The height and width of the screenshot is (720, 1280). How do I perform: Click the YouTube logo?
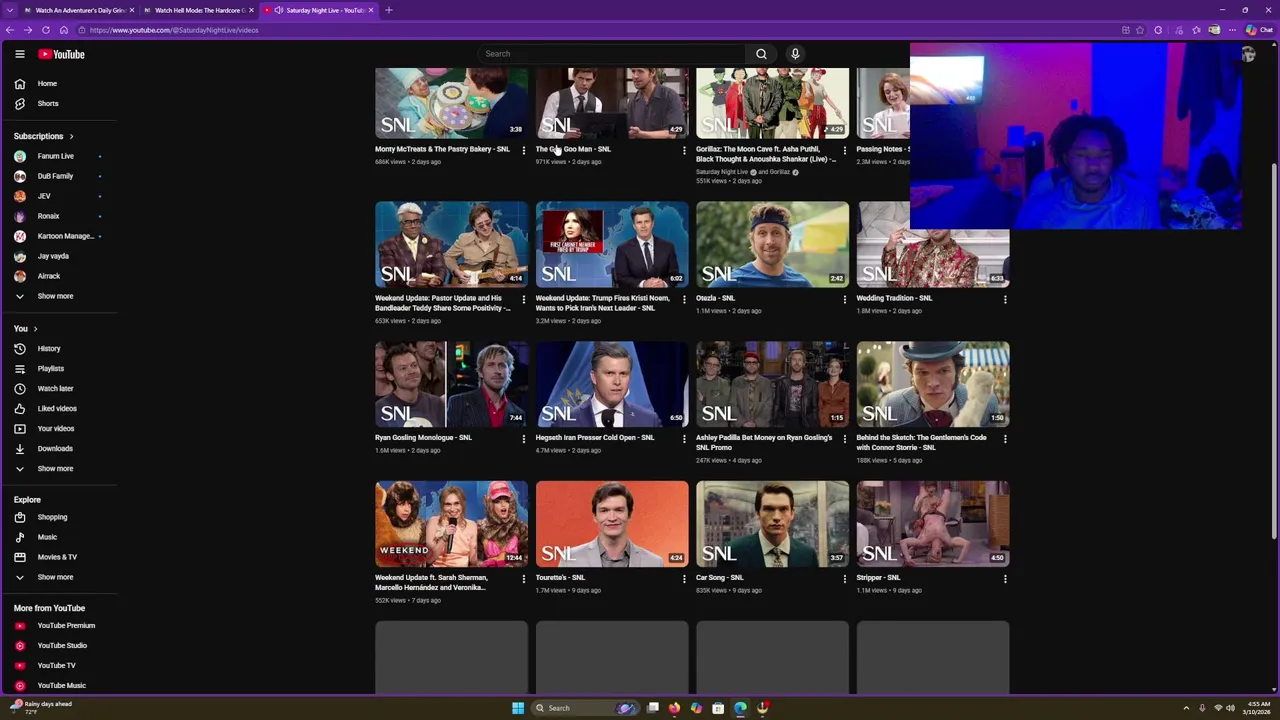(x=62, y=54)
